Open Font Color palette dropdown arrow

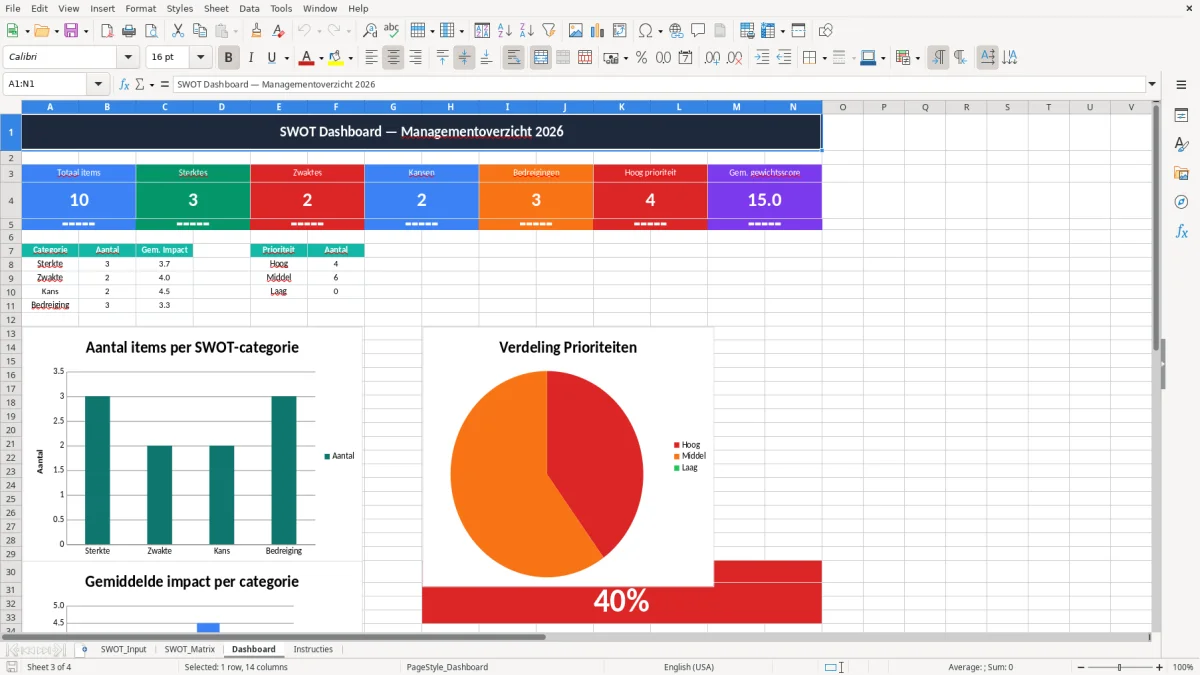[x=321, y=58]
